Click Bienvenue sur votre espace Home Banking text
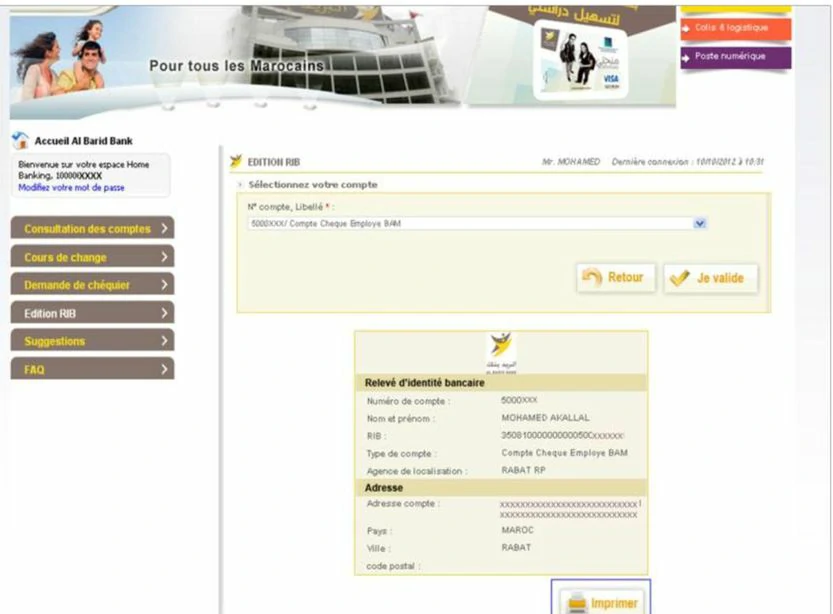Screen dimensions: 833x614 [83, 170]
